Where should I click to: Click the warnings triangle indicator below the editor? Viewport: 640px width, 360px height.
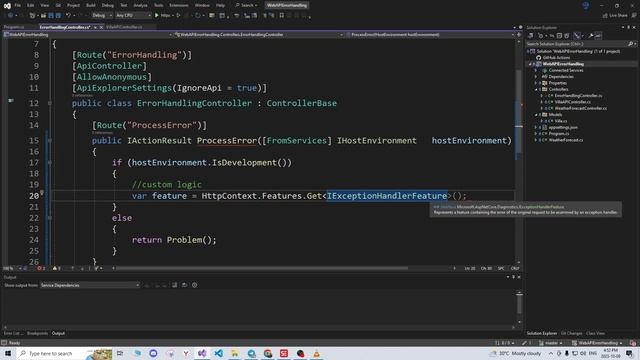click(57, 268)
